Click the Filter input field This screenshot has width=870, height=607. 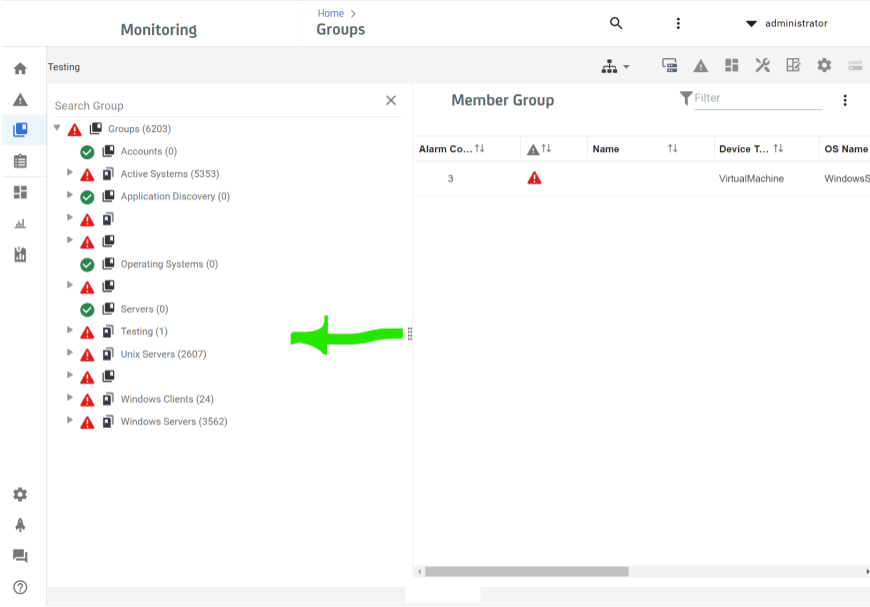click(758, 98)
